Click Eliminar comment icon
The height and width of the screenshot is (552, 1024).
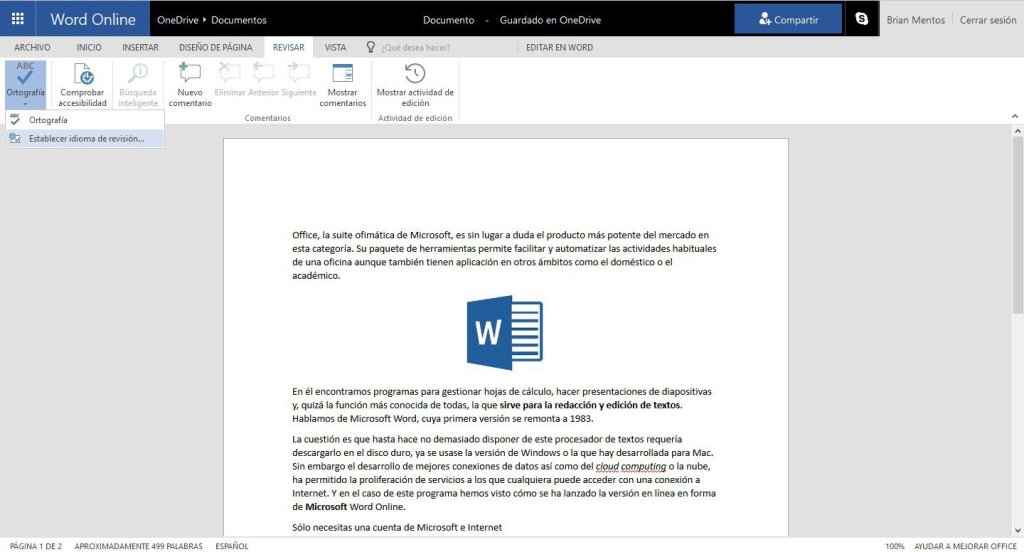tap(230, 80)
